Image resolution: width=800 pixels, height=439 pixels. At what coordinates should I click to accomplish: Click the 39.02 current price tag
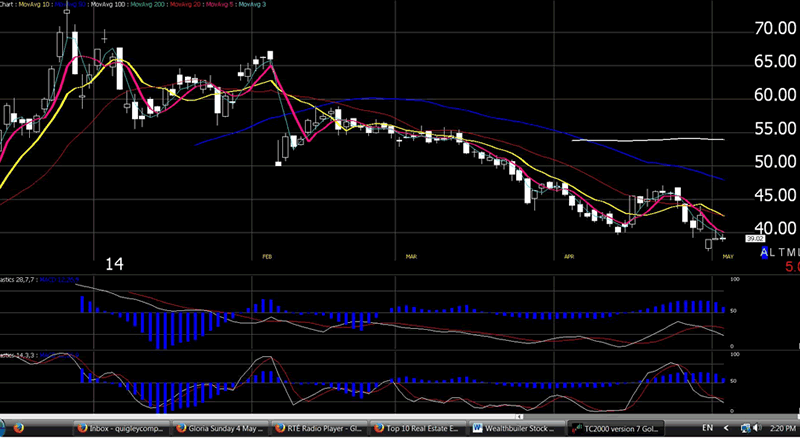pyautogui.click(x=755, y=239)
